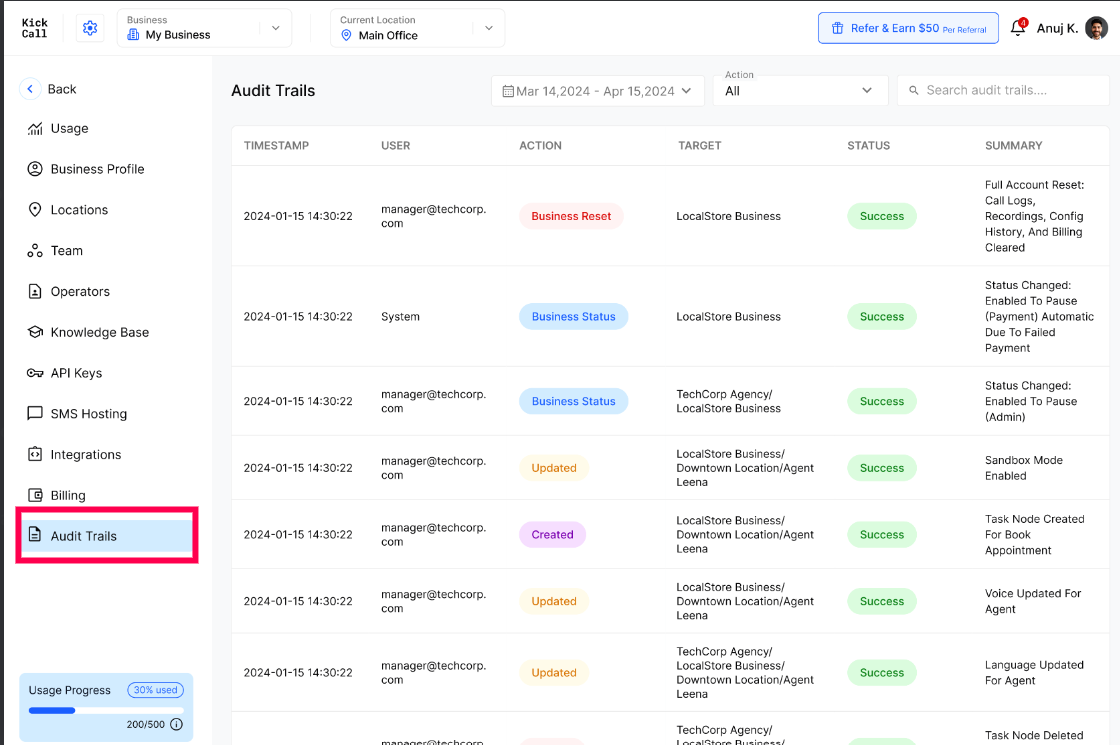Click the location pin icon beside Main Office
The height and width of the screenshot is (745, 1120).
coord(346,35)
